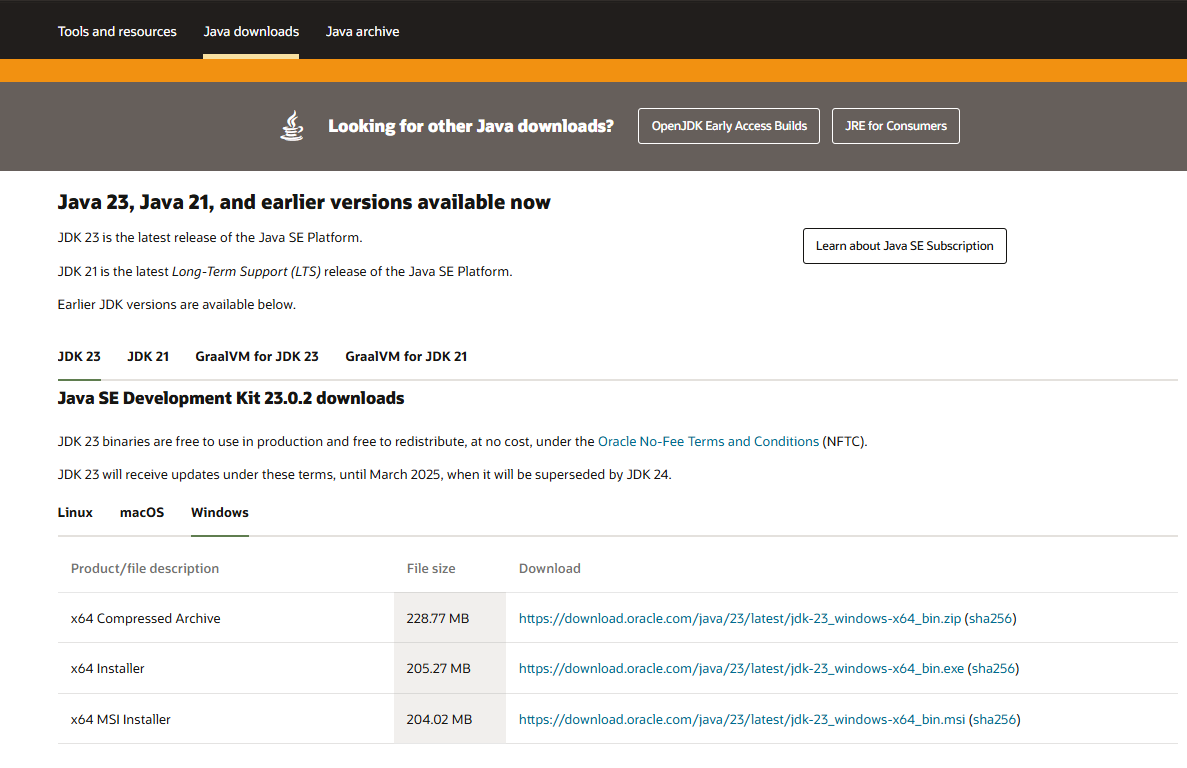Open sha256 link for the msi installer
The image size is (1187, 768).
[x=994, y=720]
